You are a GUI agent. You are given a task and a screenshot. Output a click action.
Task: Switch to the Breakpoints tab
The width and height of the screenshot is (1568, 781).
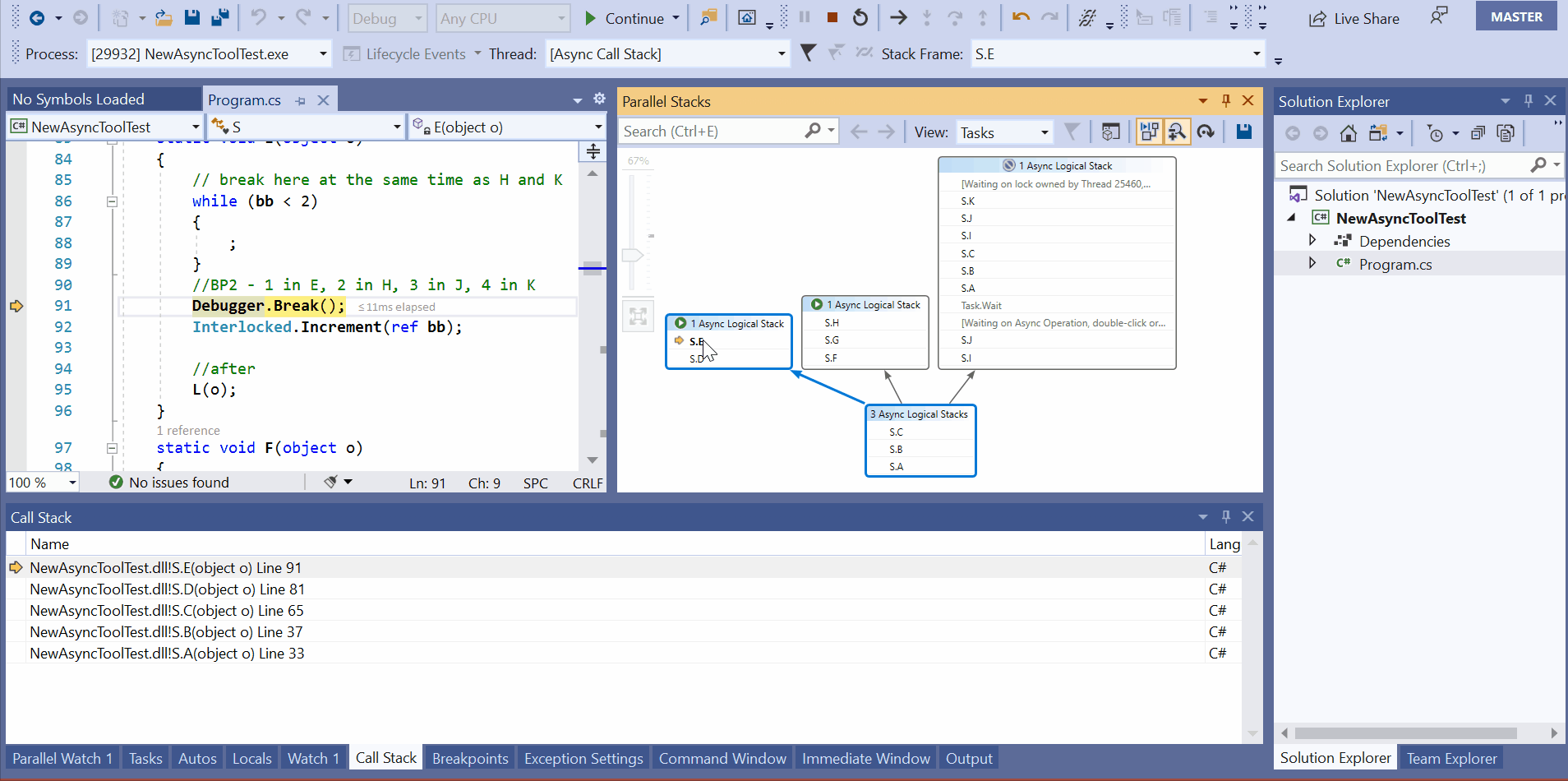coord(469,757)
